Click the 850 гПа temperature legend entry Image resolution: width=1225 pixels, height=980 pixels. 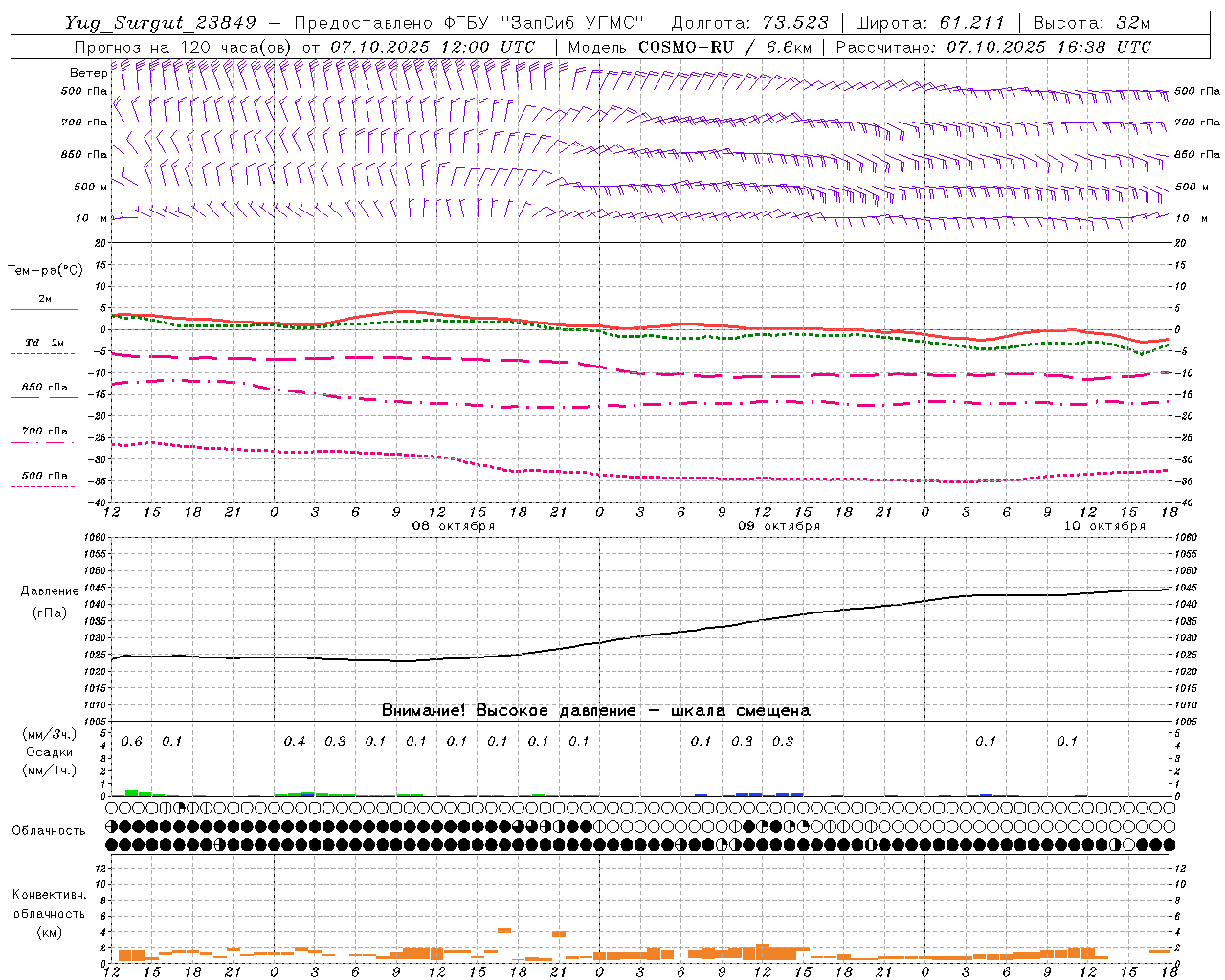pyautogui.click(x=44, y=388)
